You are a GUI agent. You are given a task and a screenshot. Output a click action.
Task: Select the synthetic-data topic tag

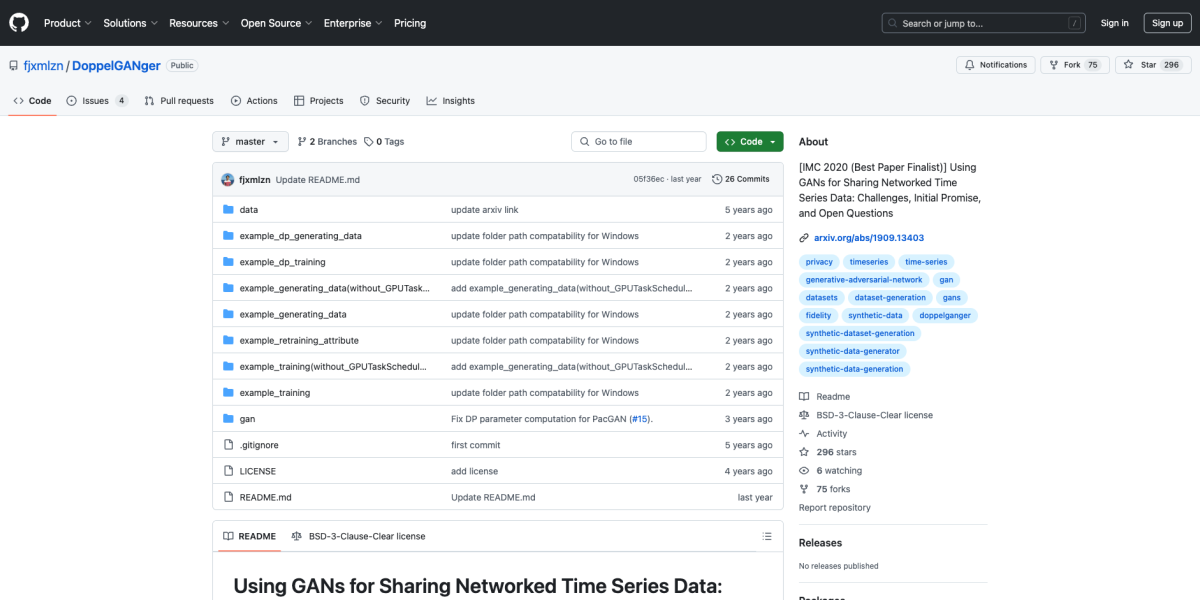coord(874,315)
